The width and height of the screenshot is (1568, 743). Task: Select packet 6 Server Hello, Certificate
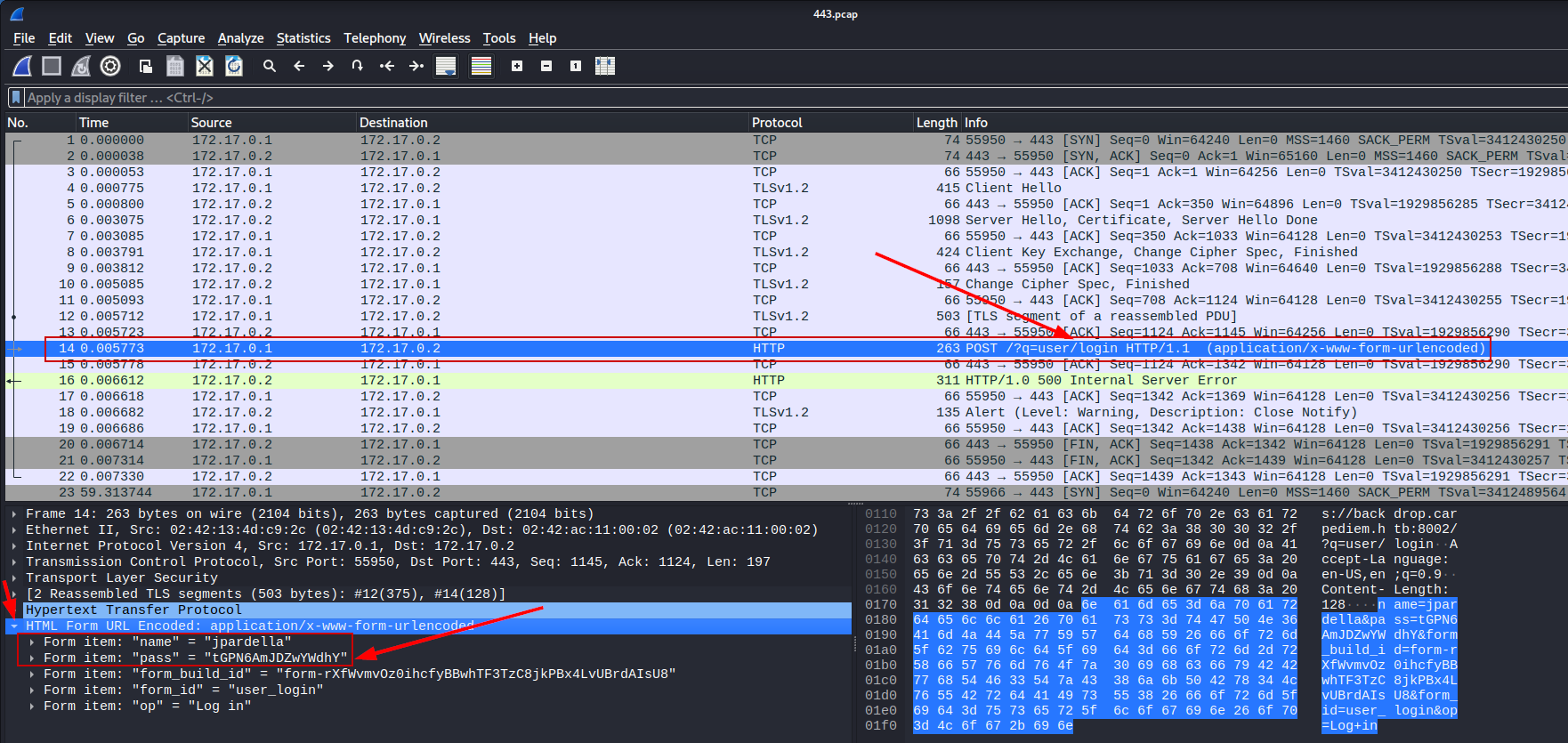point(787,221)
